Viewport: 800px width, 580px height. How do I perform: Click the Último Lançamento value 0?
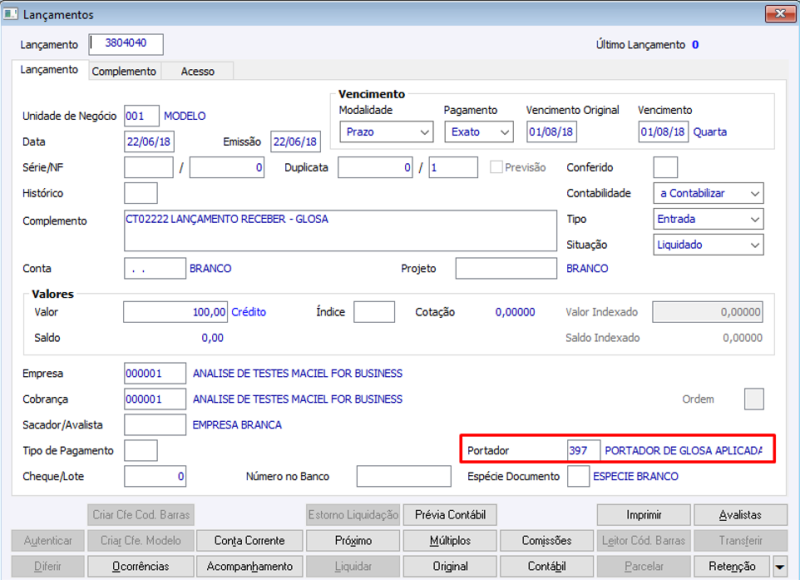tap(695, 45)
